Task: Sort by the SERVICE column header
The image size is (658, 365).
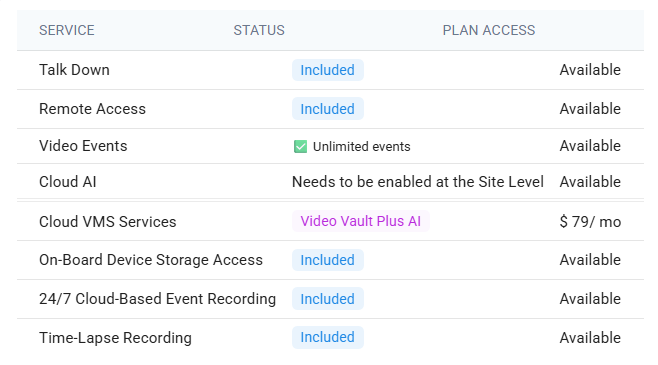Action: [x=67, y=30]
